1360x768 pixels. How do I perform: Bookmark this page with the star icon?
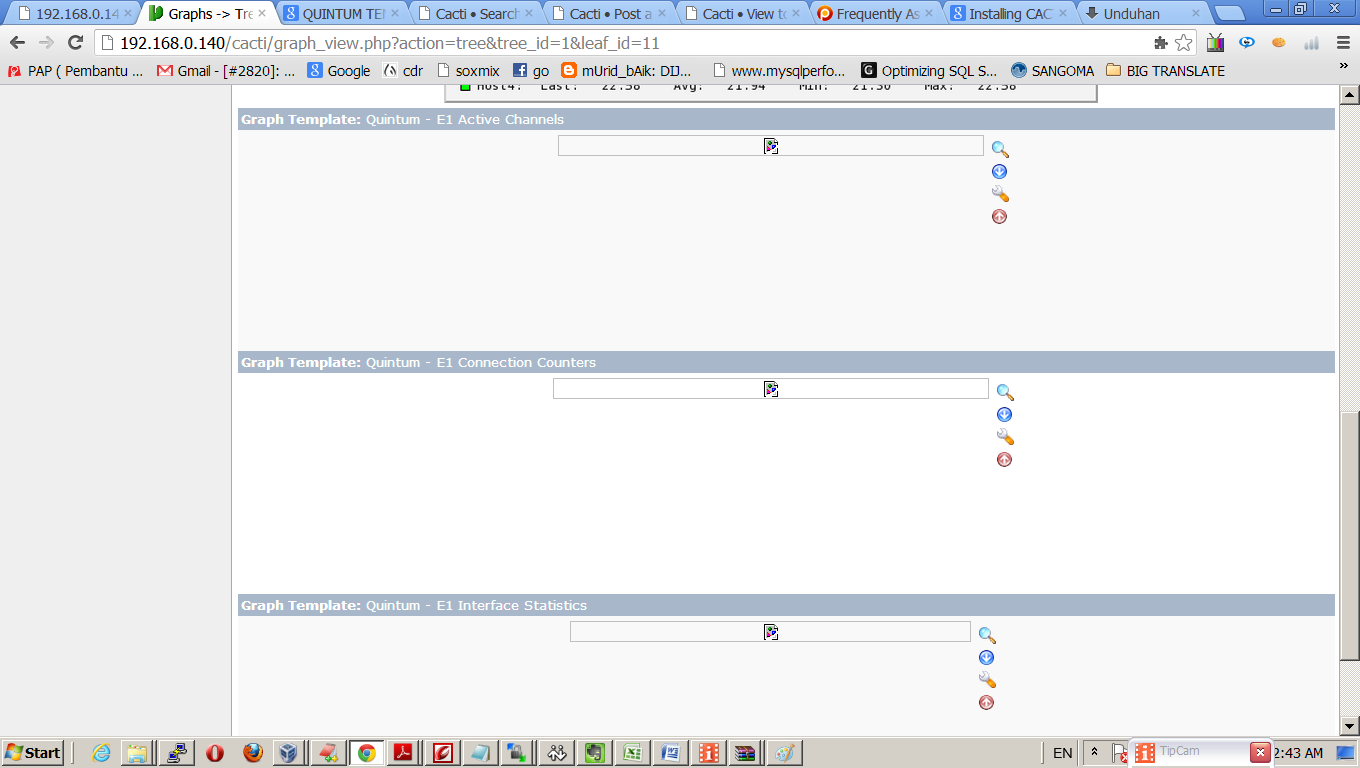pos(1183,43)
